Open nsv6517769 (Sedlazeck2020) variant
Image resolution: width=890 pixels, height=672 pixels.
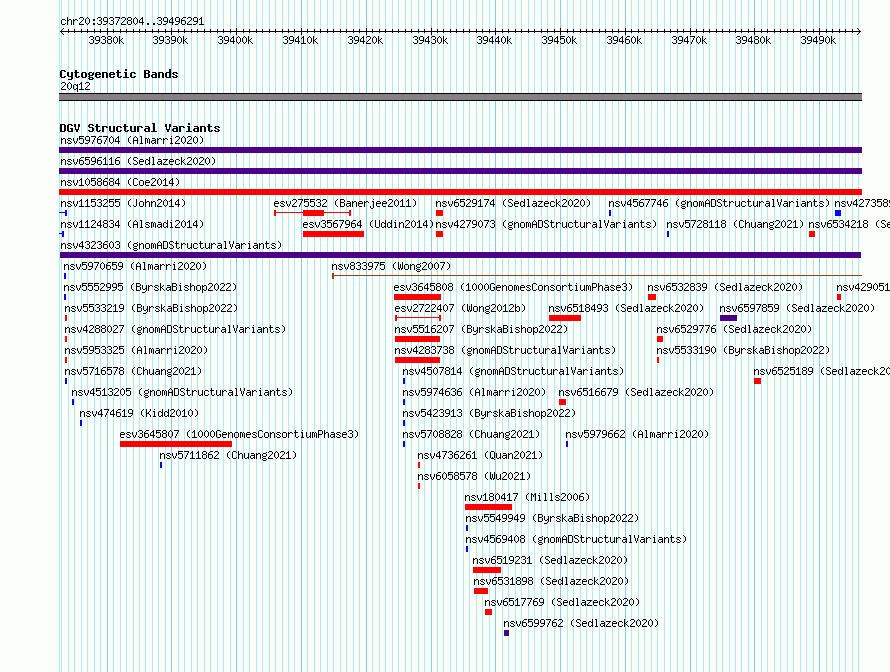click(x=562, y=602)
